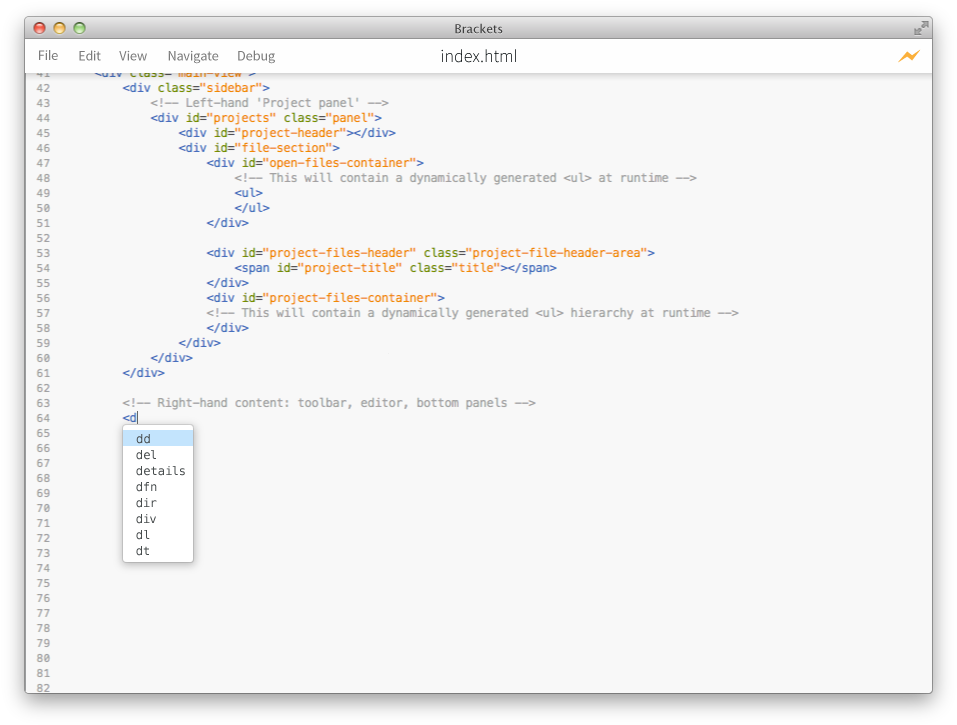Image resolution: width=957 pixels, height=725 pixels.
Task: Click the closing </div> on line 59
Action: (200, 343)
